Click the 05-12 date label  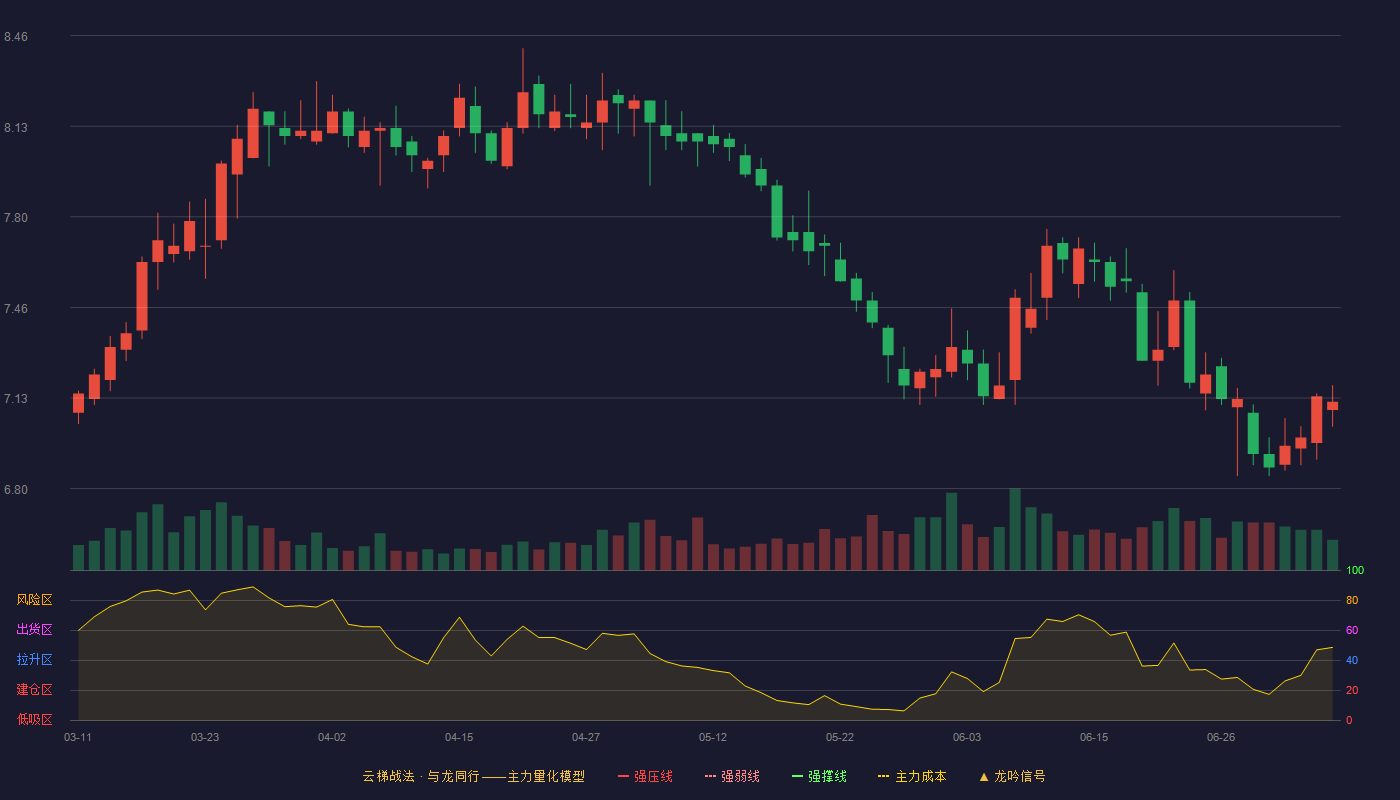coord(713,737)
